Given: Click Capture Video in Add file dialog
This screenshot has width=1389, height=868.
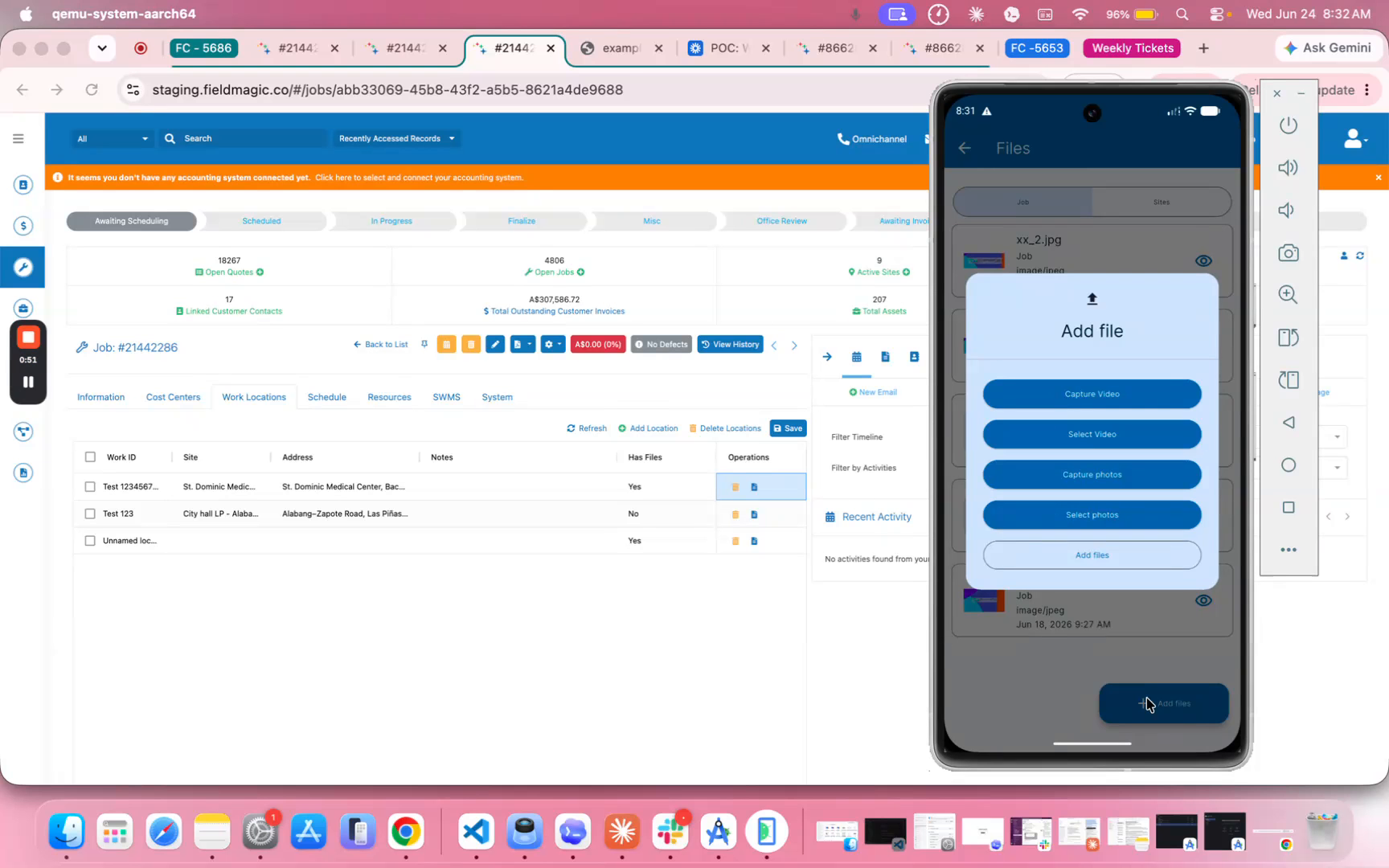Looking at the screenshot, I should pyautogui.click(x=1092, y=394).
